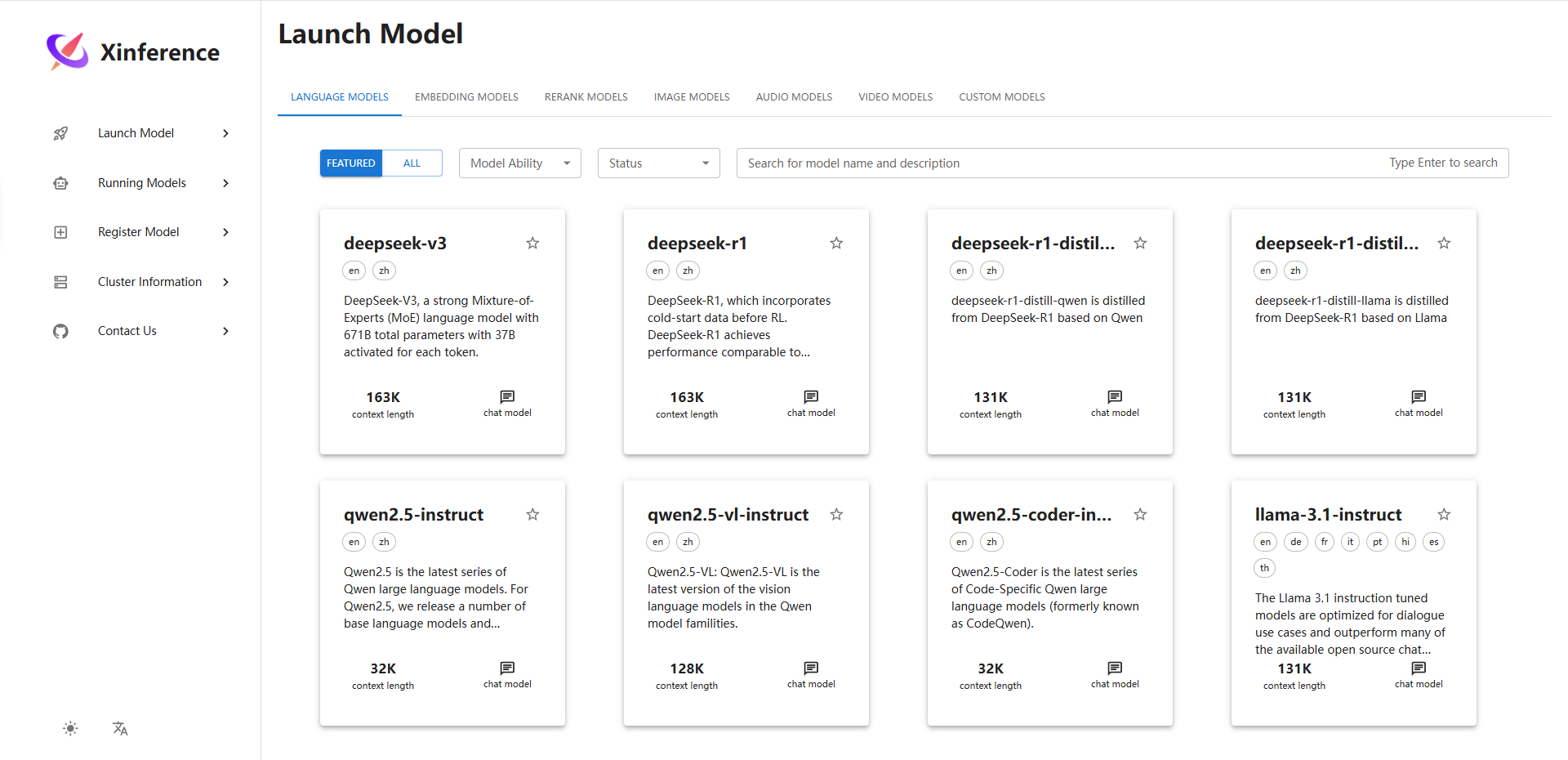Image resolution: width=1568 pixels, height=760 pixels.
Task: Switch to the Embedding Models tab
Action: click(x=466, y=96)
